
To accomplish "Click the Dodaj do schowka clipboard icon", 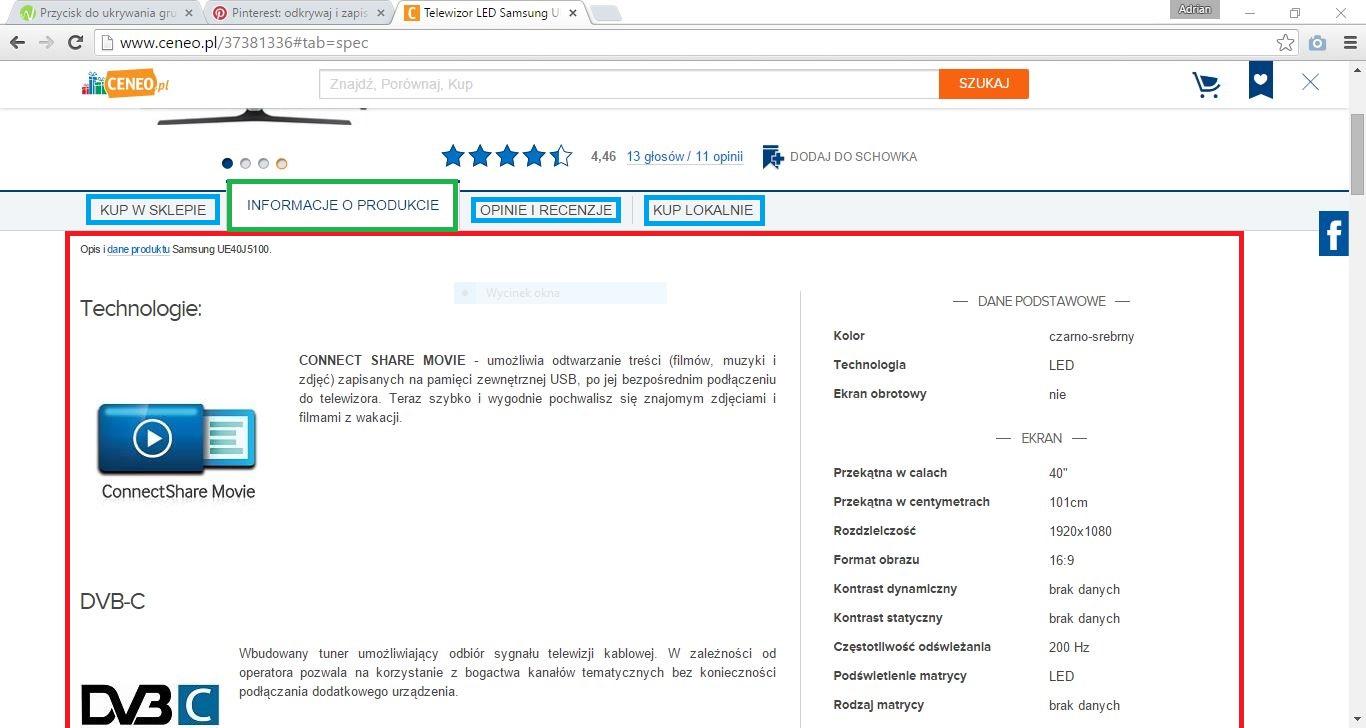I will [773, 157].
